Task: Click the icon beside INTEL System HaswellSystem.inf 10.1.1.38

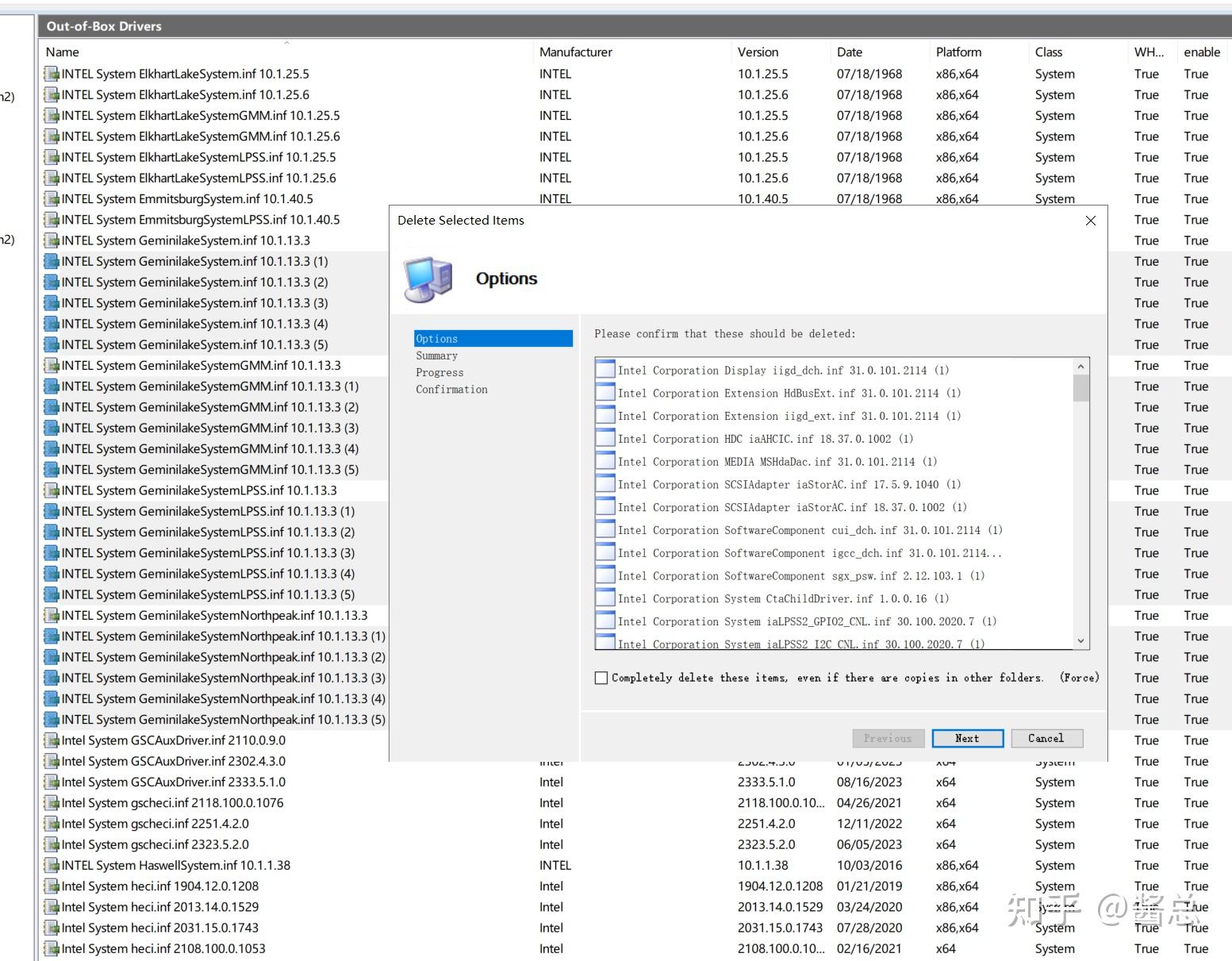Action: tap(51, 865)
